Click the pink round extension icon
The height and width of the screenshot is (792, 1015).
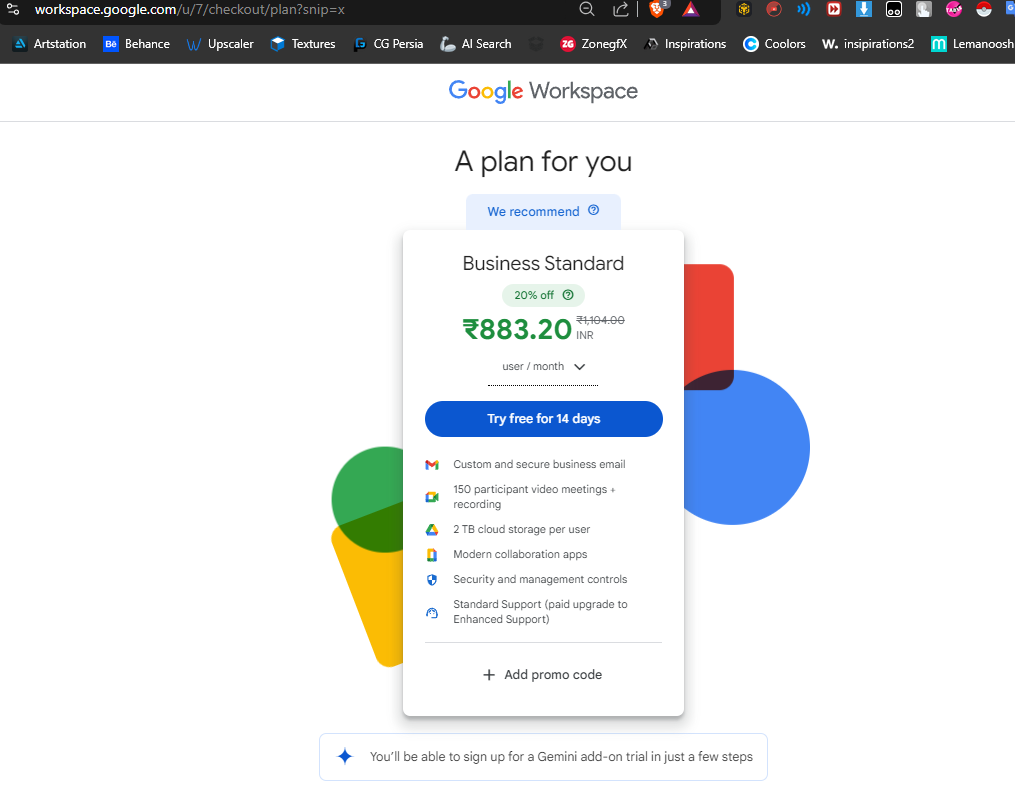click(x=954, y=9)
